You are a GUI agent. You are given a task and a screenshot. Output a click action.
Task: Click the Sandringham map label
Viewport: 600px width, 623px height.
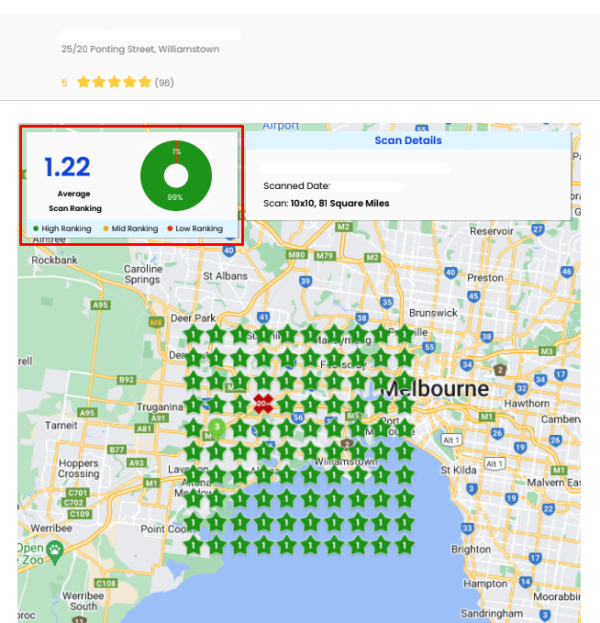click(x=492, y=613)
